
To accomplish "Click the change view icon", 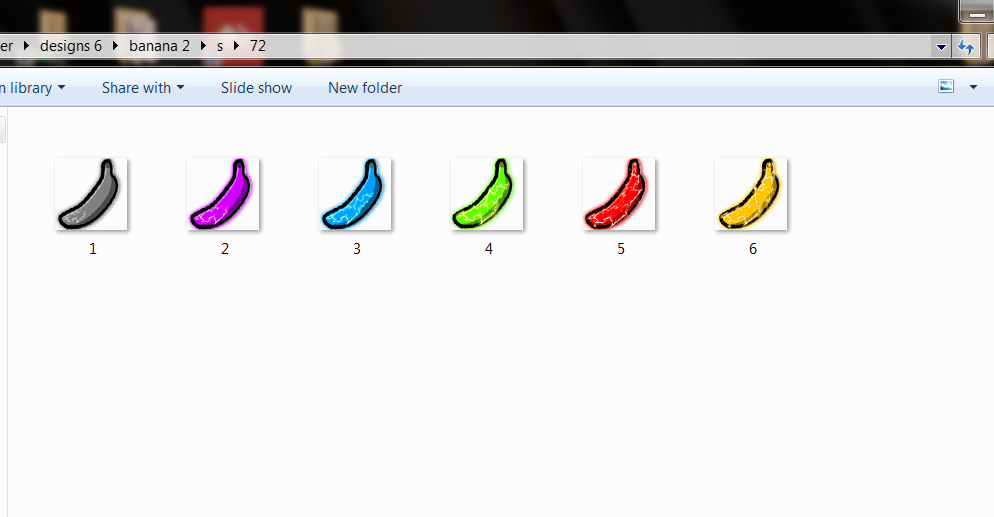I will [x=946, y=87].
